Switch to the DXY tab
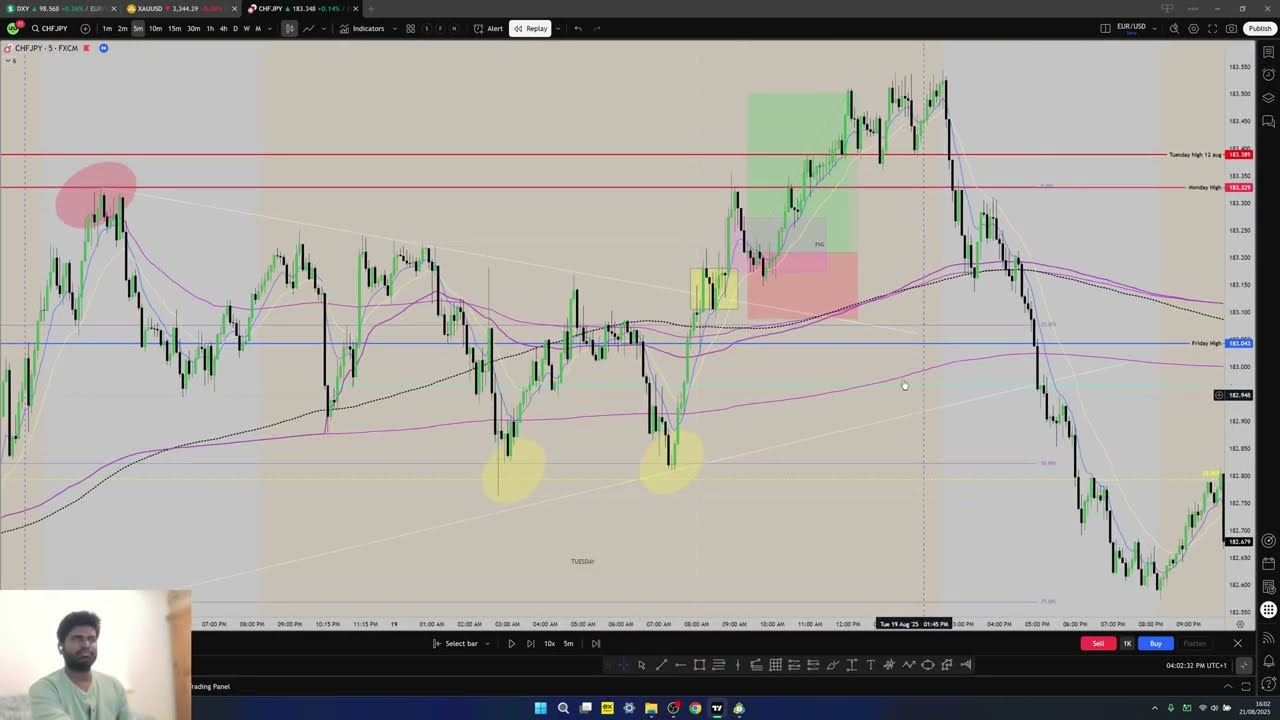 [55, 8]
